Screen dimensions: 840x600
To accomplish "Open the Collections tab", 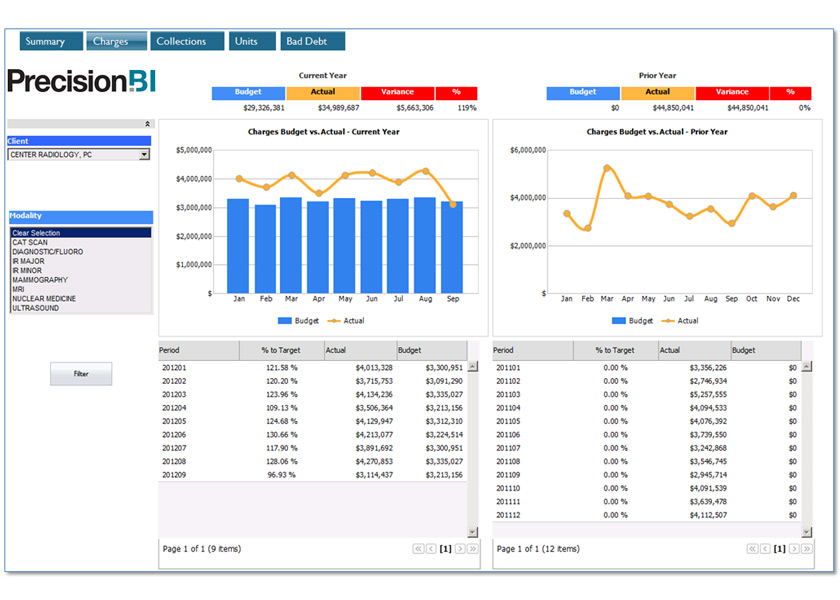I will coord(181,41).
